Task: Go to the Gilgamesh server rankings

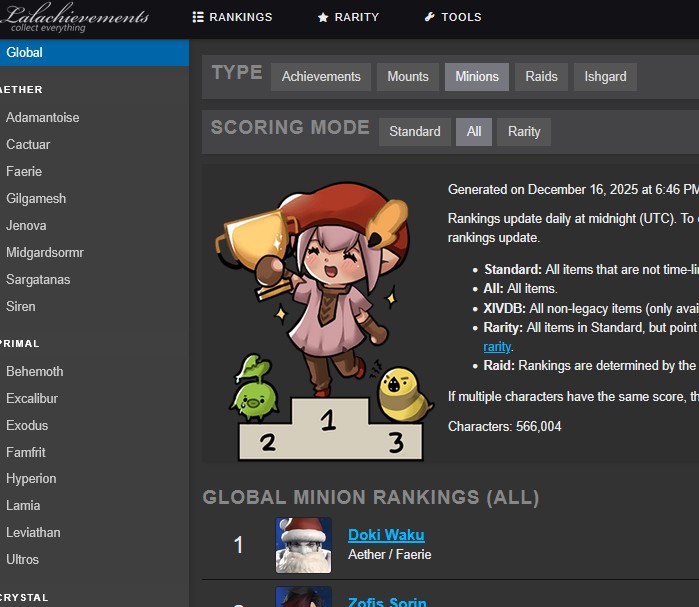Action: point(36,198)
